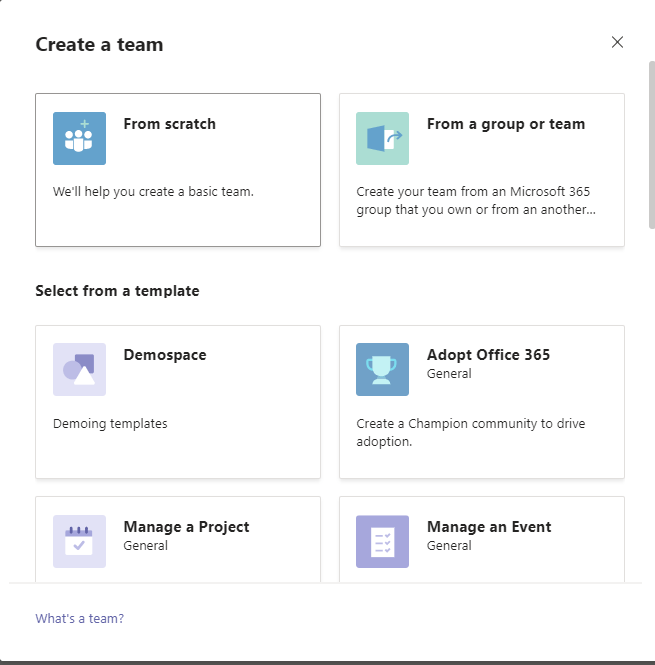Select the From scratch title
Viewport: 655px width, 665px height.
click(169, 124)
